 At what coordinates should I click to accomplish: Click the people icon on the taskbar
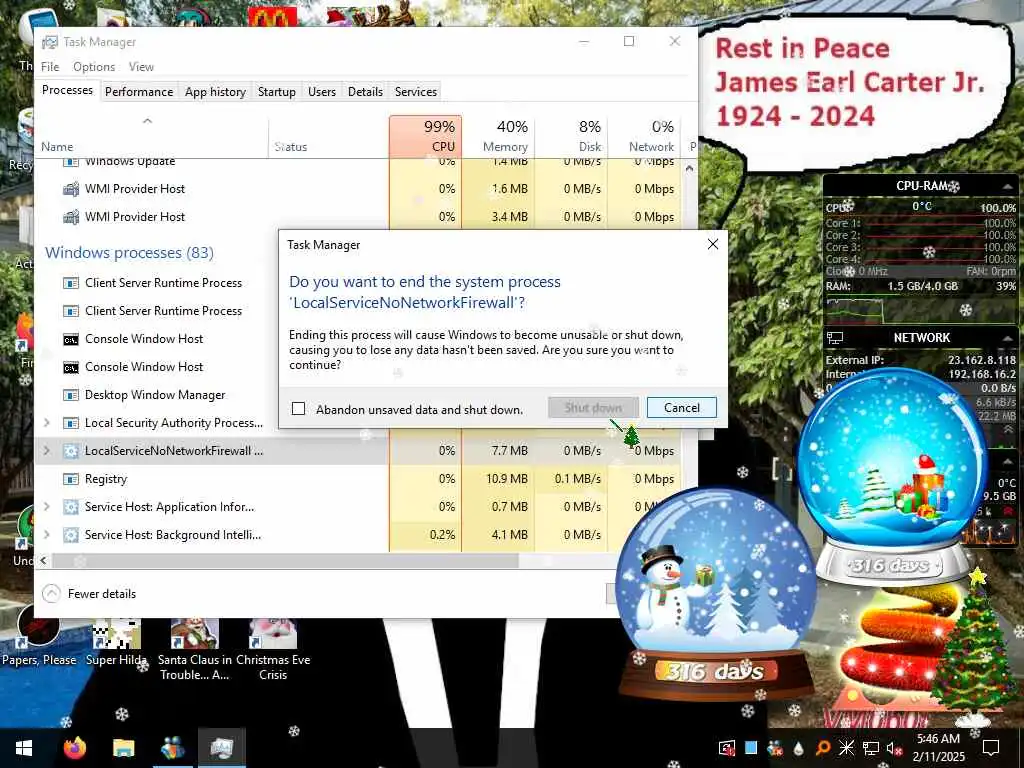(172, 748)
